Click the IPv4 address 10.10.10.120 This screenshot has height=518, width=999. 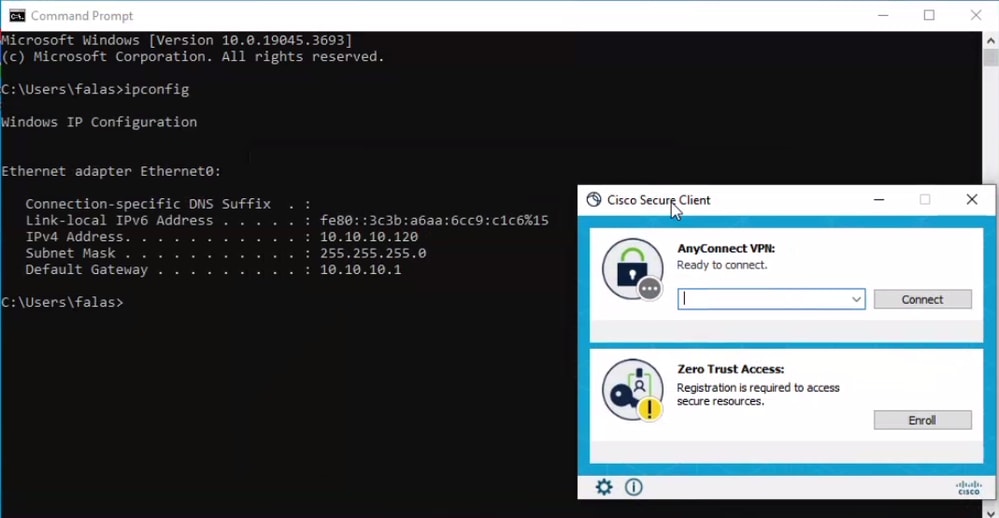369,237
